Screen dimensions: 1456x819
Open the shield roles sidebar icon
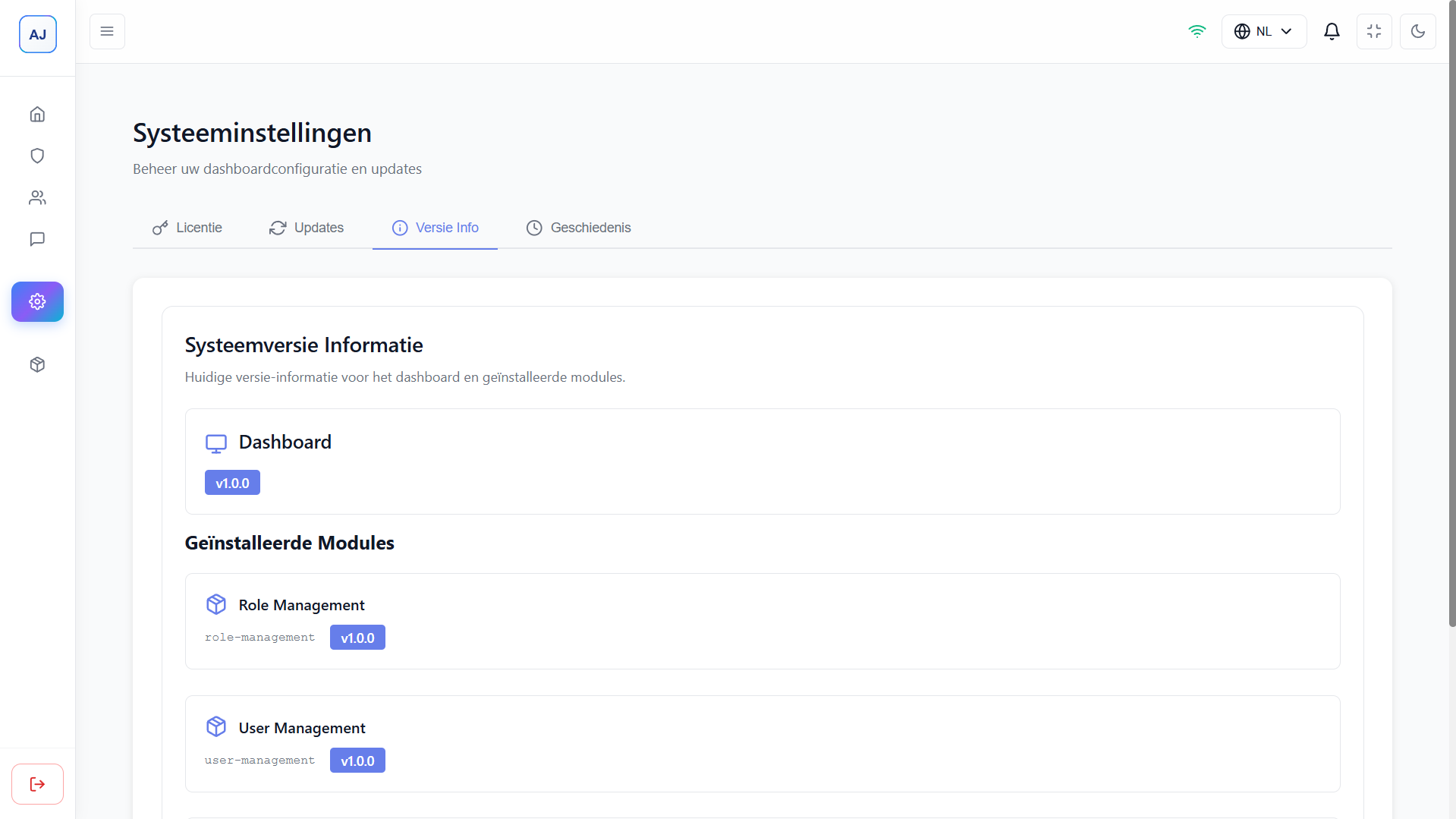coord(37,156)
